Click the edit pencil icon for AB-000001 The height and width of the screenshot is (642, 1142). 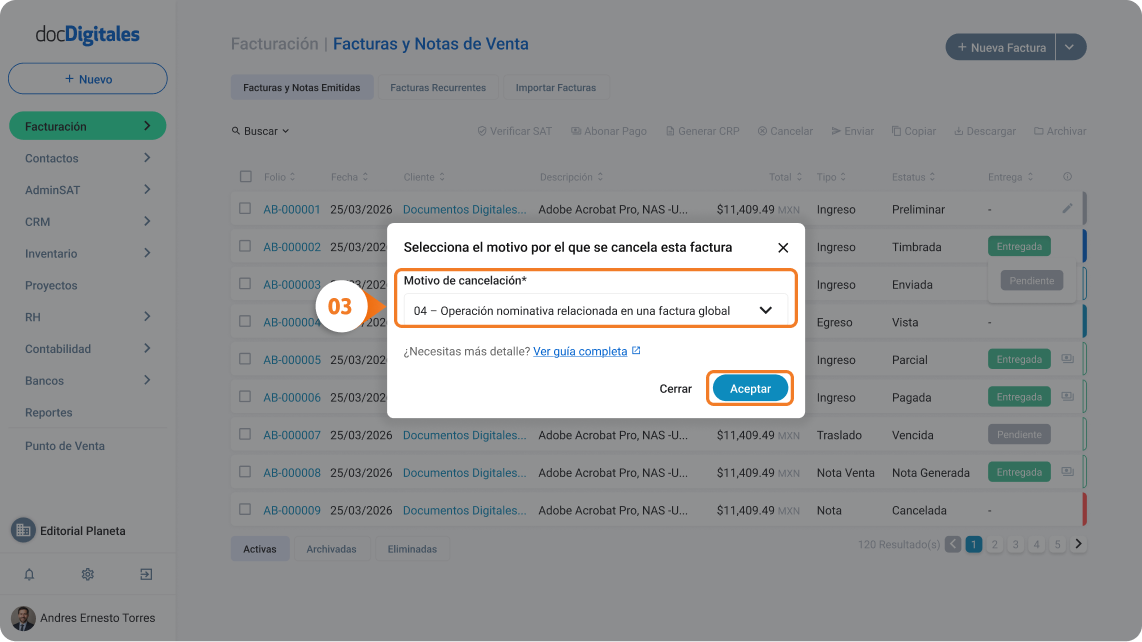tap(1067, 208)
